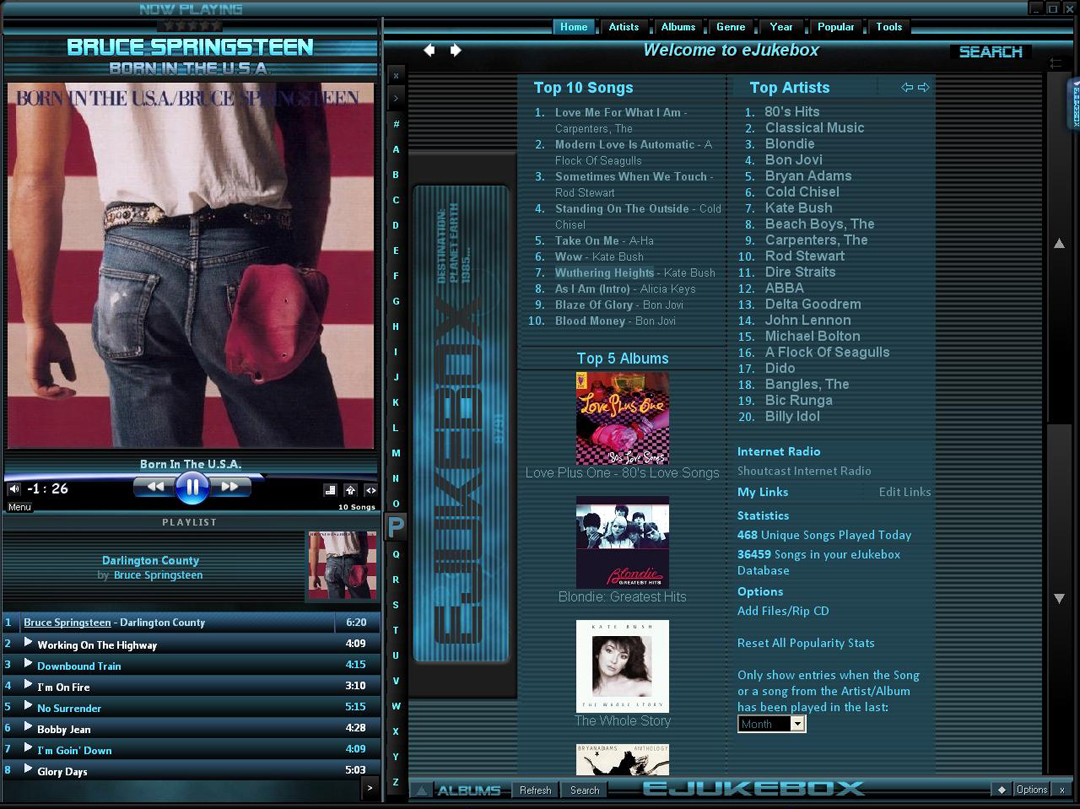Screen dimensions: 1080x809
Task: Select Bruce Springsteen - Darlington County playlist row
Action: (x=191, y=622)
